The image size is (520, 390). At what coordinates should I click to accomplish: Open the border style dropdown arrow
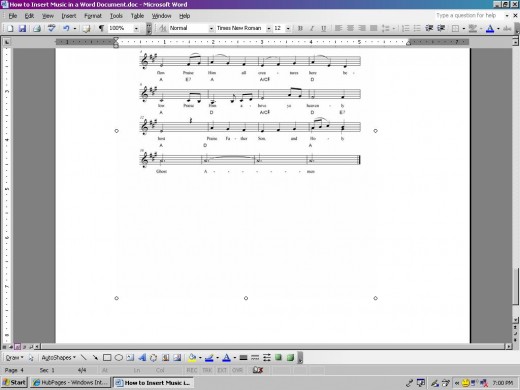pos(464,29)
